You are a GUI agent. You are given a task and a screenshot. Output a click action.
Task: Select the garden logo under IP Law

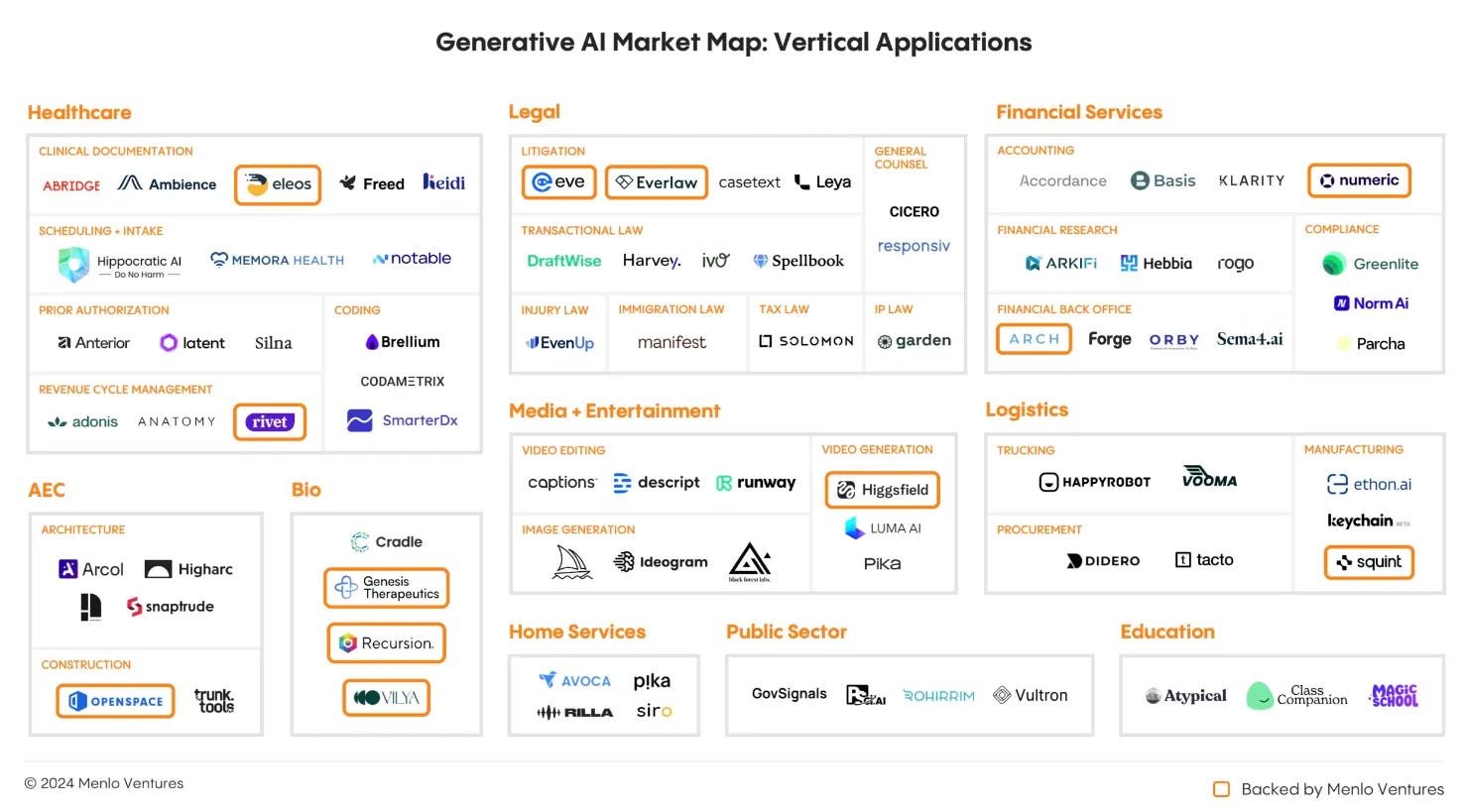coord(915,341)
